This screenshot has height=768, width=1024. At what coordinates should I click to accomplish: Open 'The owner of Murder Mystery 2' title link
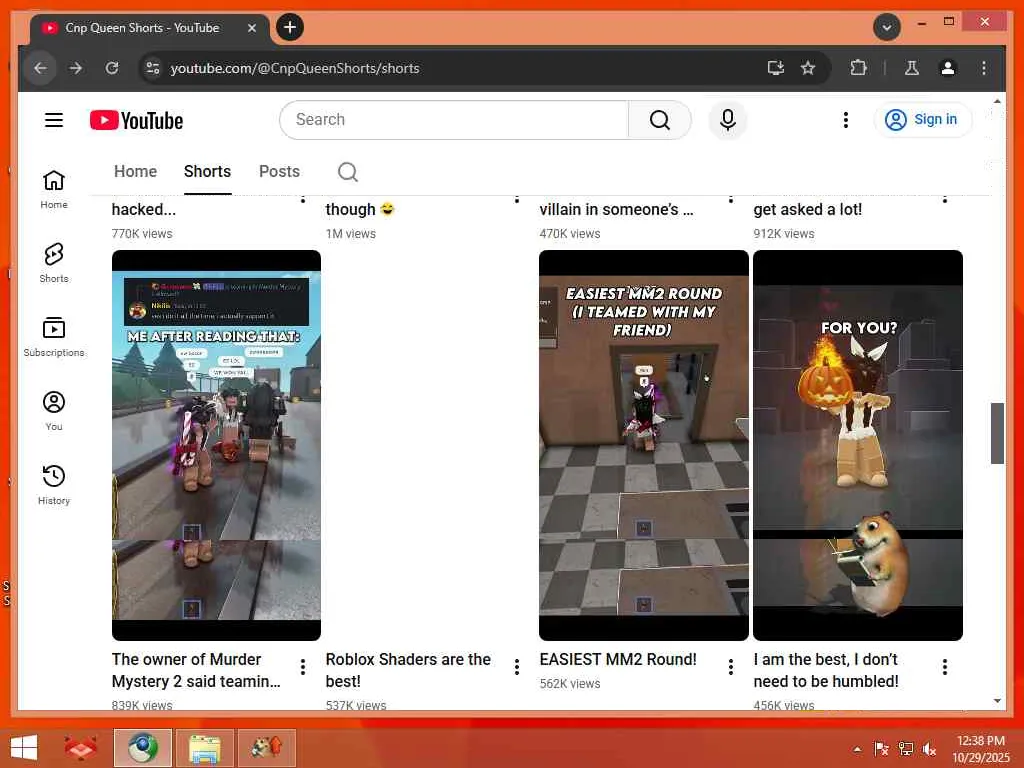point(196,670)
